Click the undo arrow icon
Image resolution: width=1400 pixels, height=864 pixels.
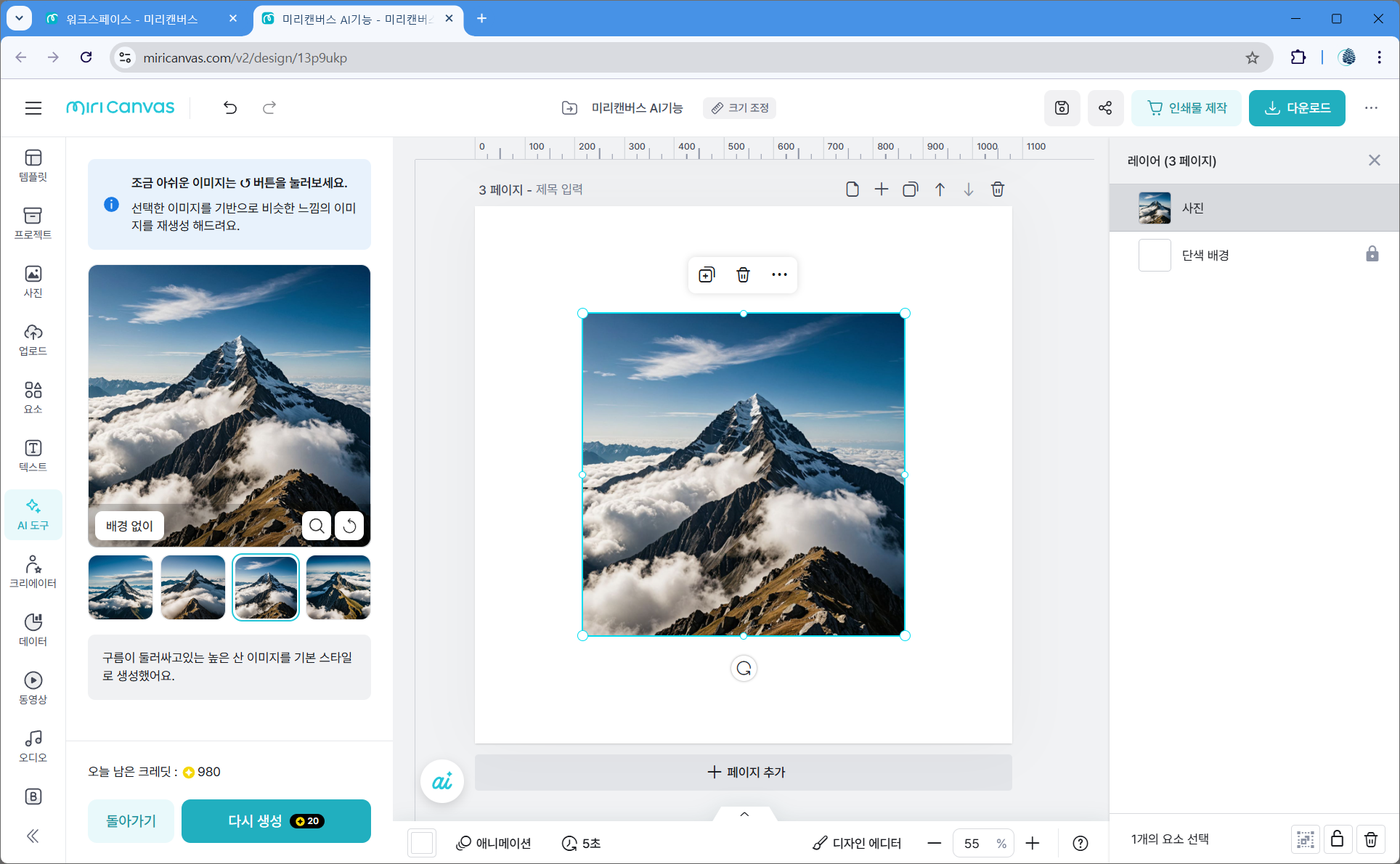[x=230, y=107]
